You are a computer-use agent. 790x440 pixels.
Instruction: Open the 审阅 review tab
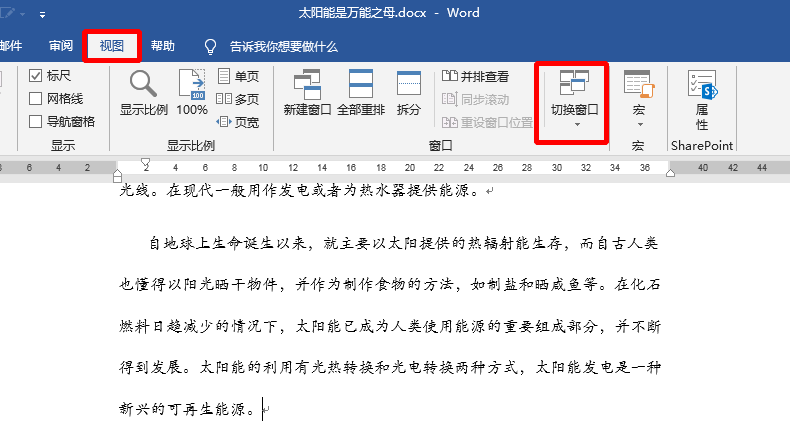61,46
